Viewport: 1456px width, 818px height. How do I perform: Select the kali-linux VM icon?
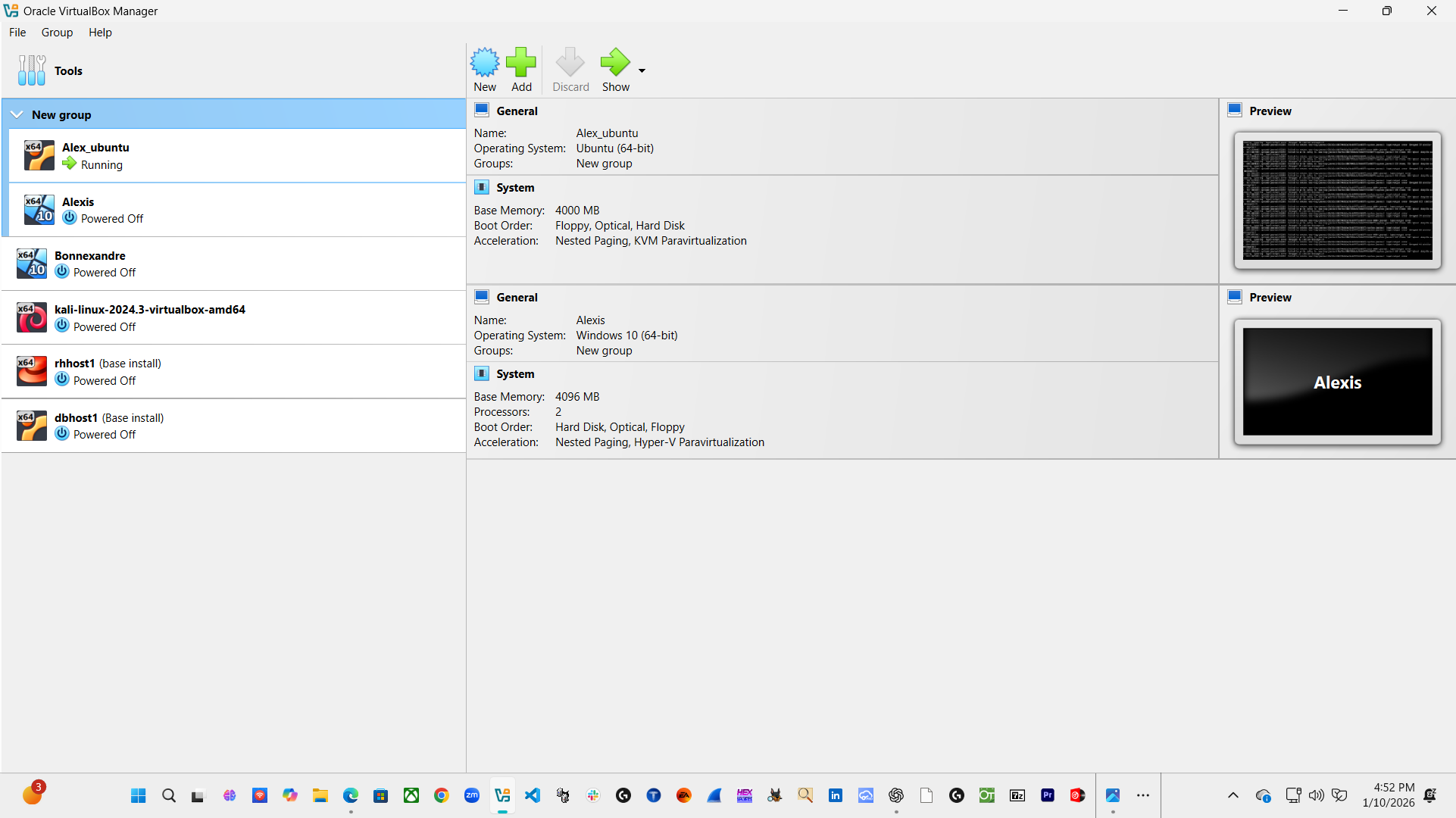31,317
